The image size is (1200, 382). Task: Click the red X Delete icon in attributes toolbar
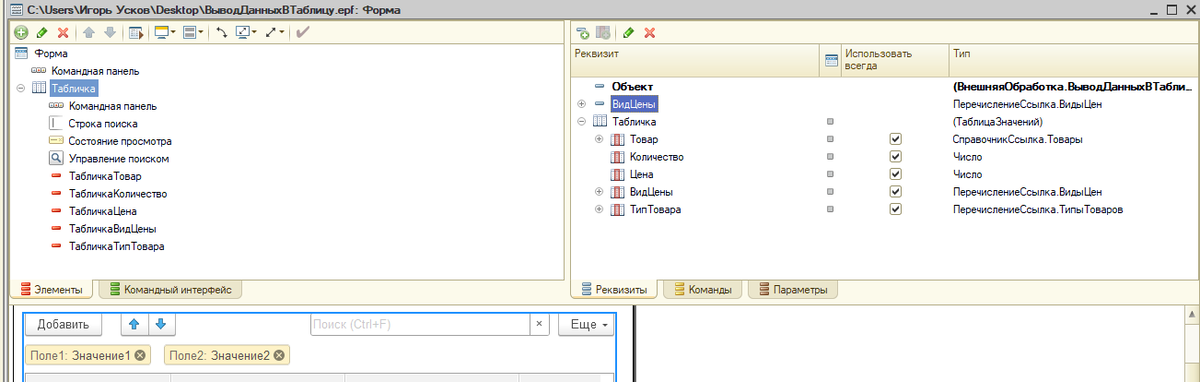pos(650,33)
